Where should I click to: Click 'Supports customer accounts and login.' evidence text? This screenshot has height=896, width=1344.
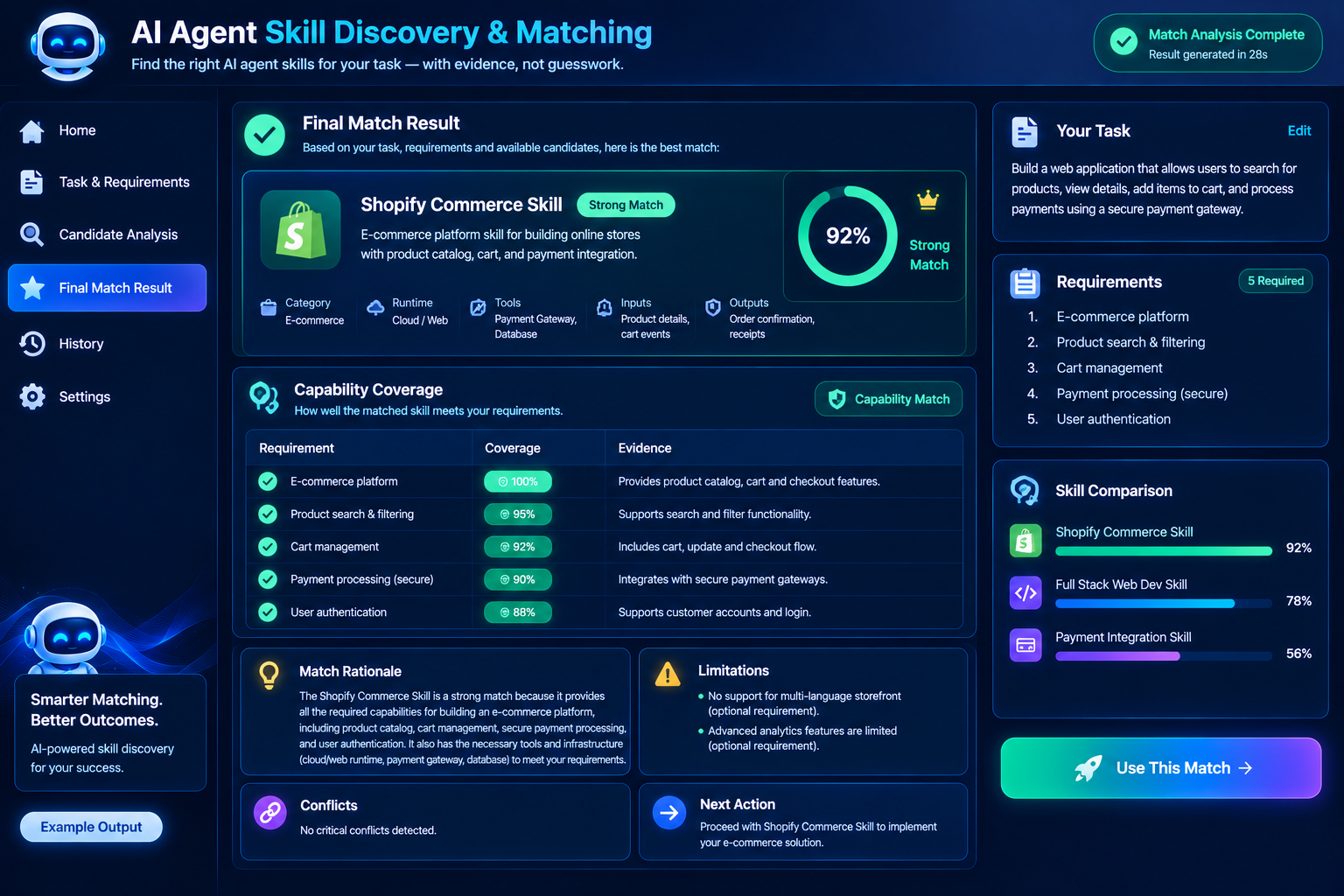(715, 612)
